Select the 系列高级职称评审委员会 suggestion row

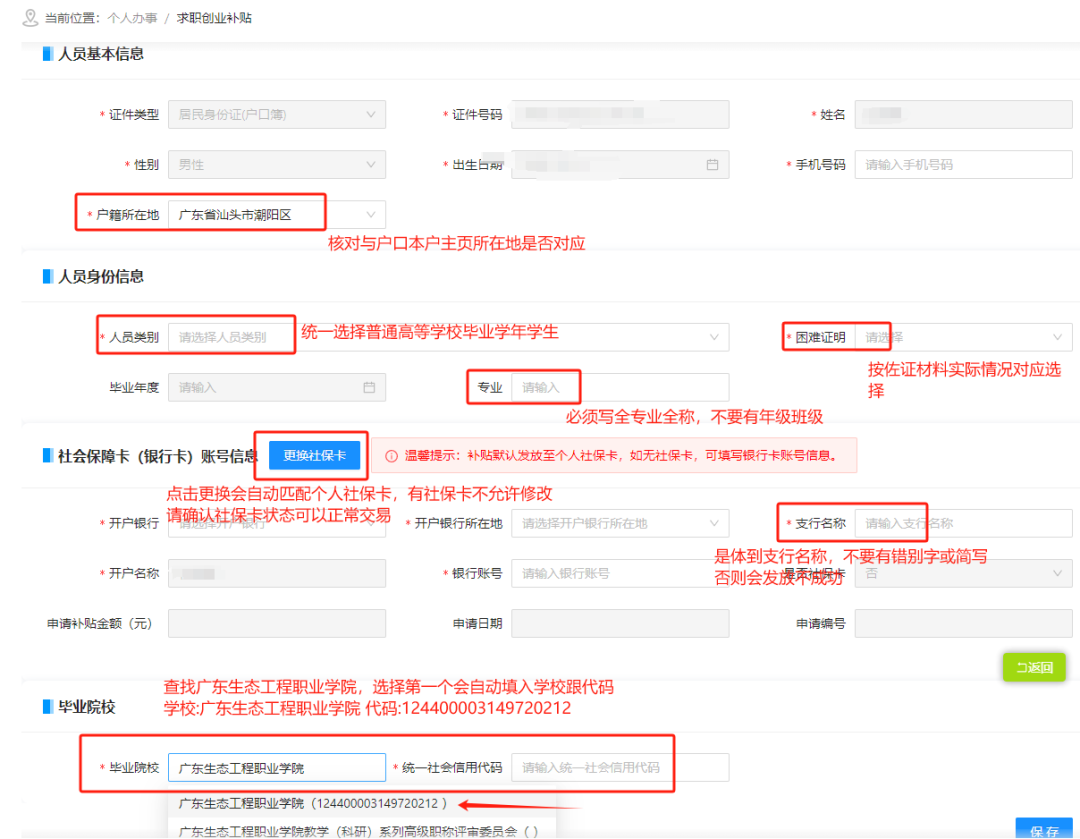point(362,830)
